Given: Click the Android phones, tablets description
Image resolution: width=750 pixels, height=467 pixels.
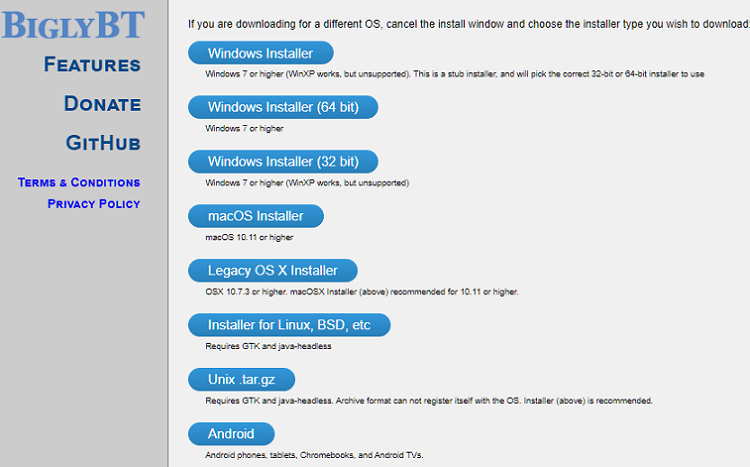Looking at the screenshot, I should coord(314,455).
